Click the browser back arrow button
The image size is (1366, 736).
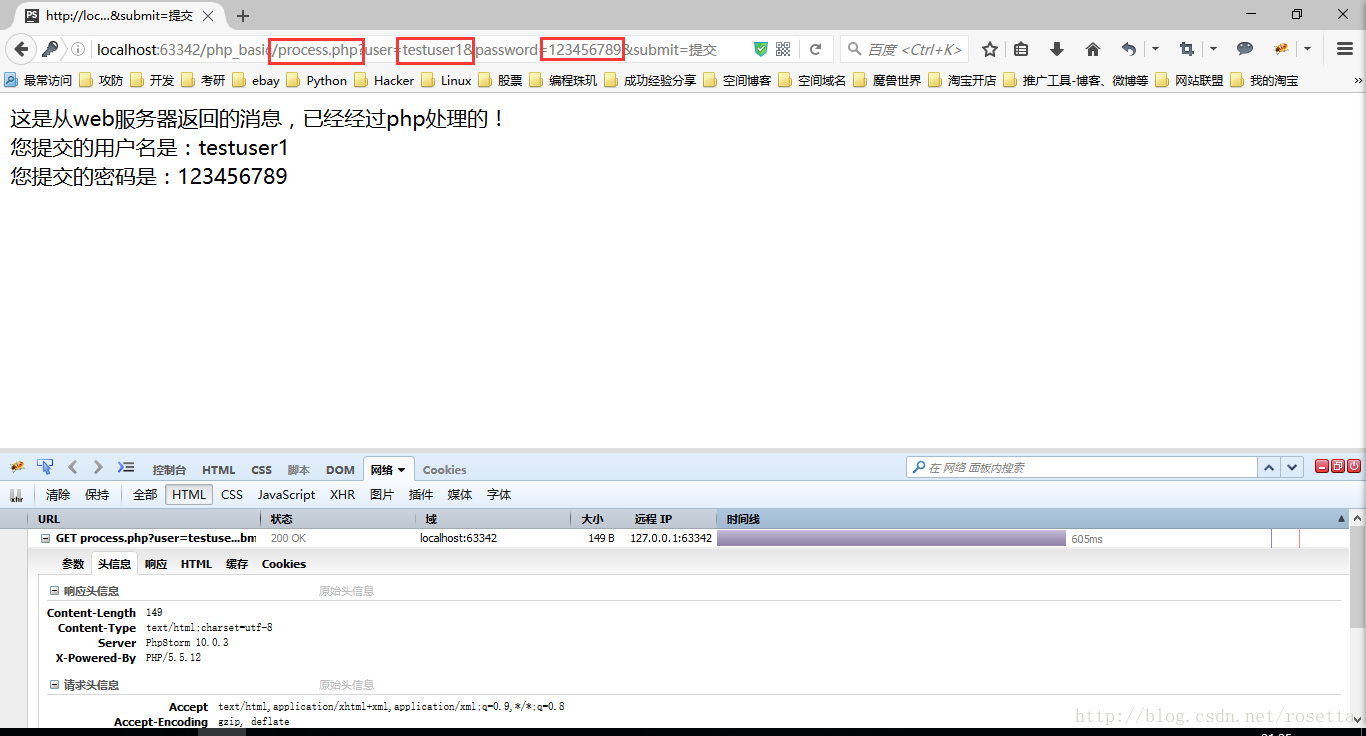tap(21, 49)
